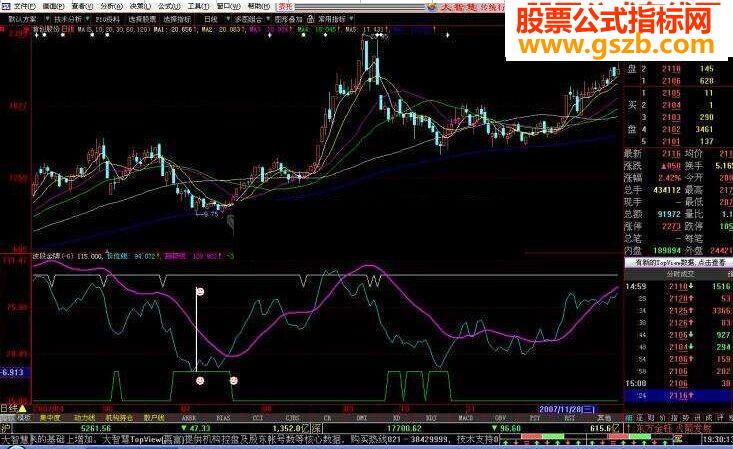Open the 决策 menu
Image resolution: width=733 pixels, height=449 pixels.
tap(140, 6)
